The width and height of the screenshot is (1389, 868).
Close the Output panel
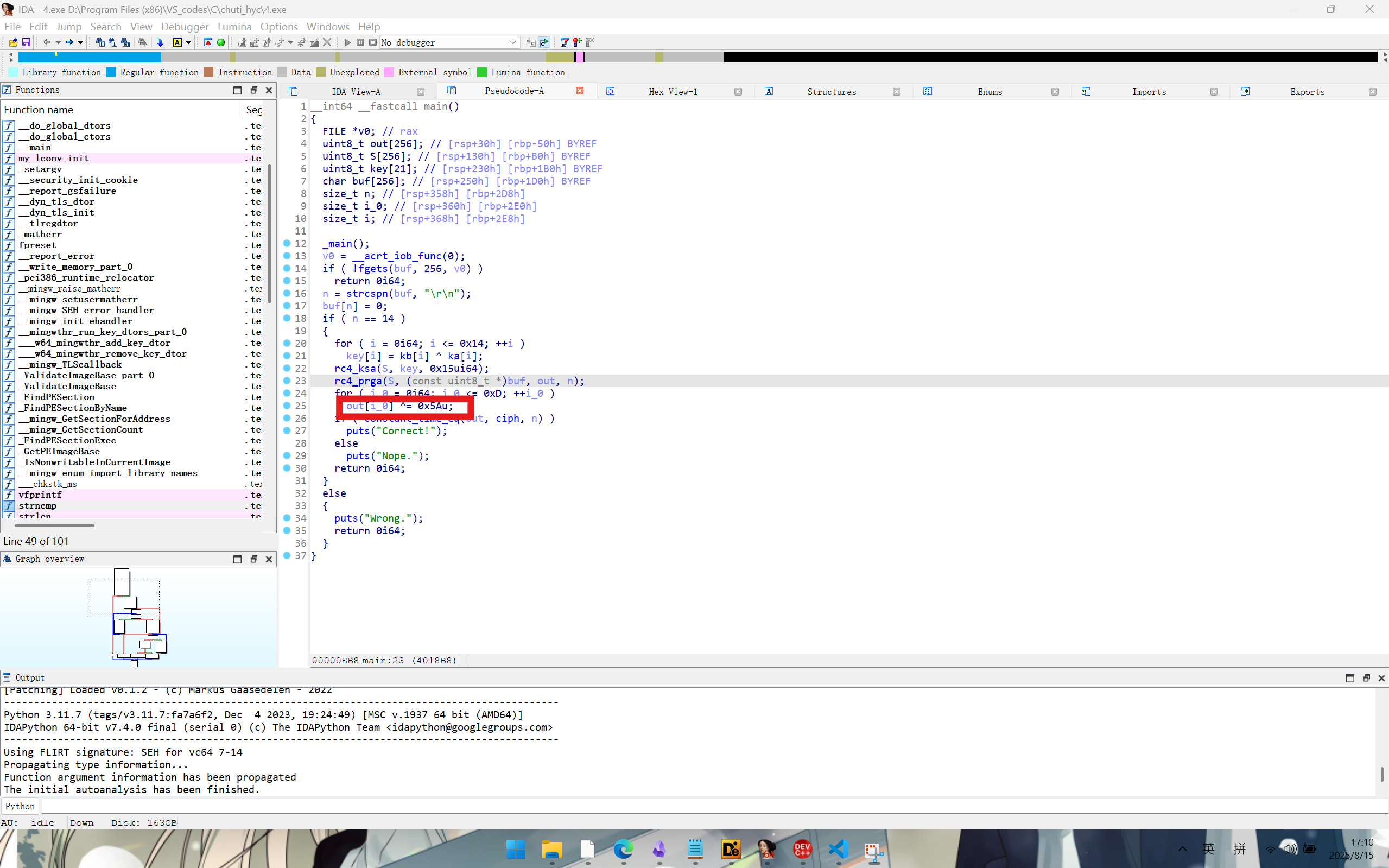point(1381,678)
